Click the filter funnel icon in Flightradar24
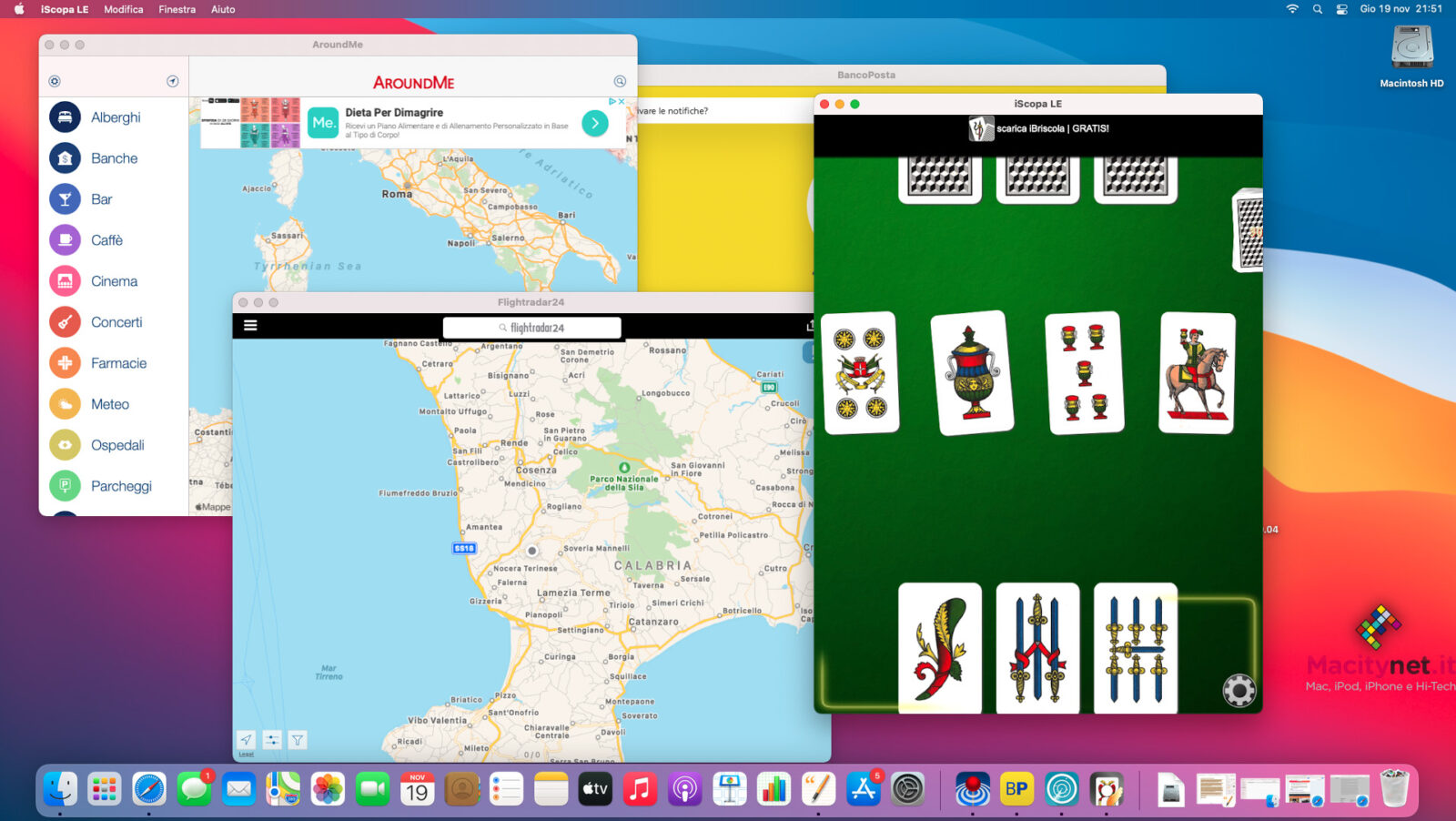 [x=298, y=740]
